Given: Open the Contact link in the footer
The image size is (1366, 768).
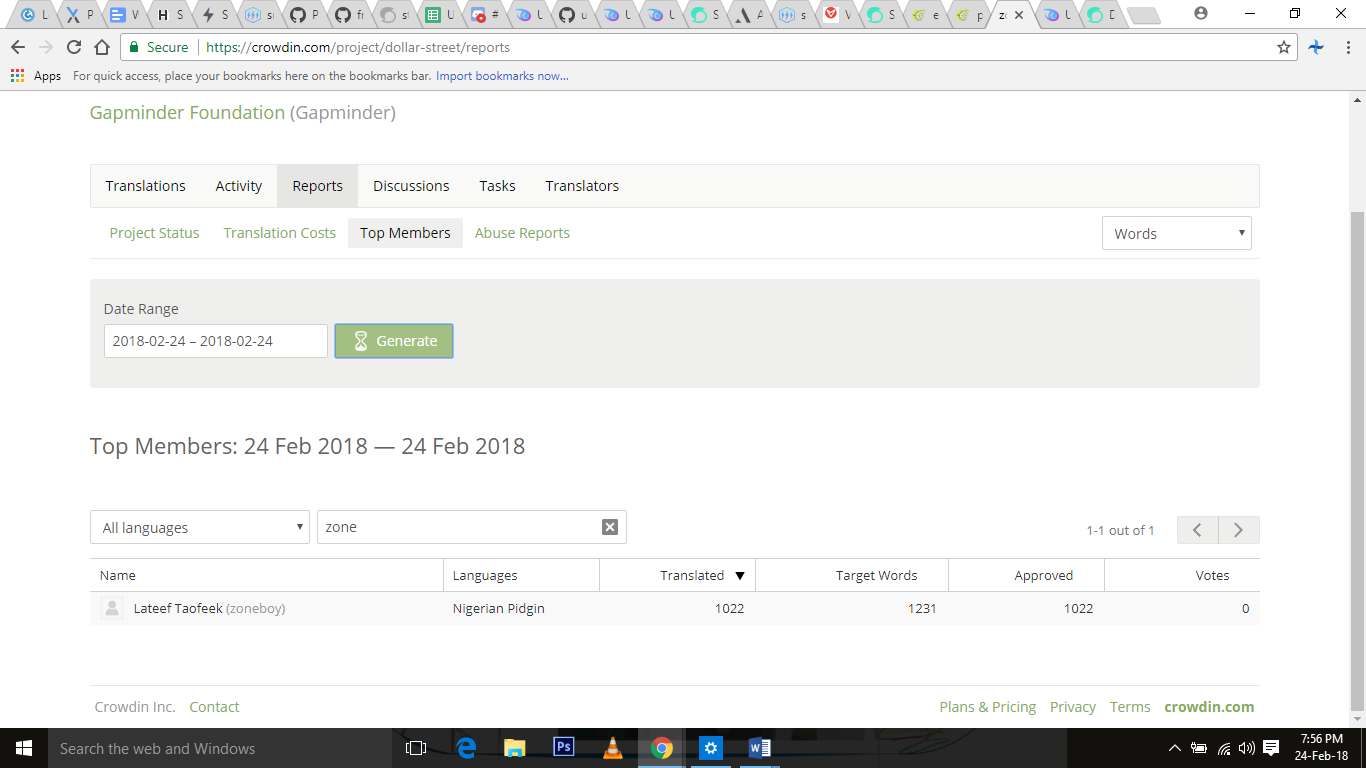Looking at the screenshot, I should click(214, 707).
